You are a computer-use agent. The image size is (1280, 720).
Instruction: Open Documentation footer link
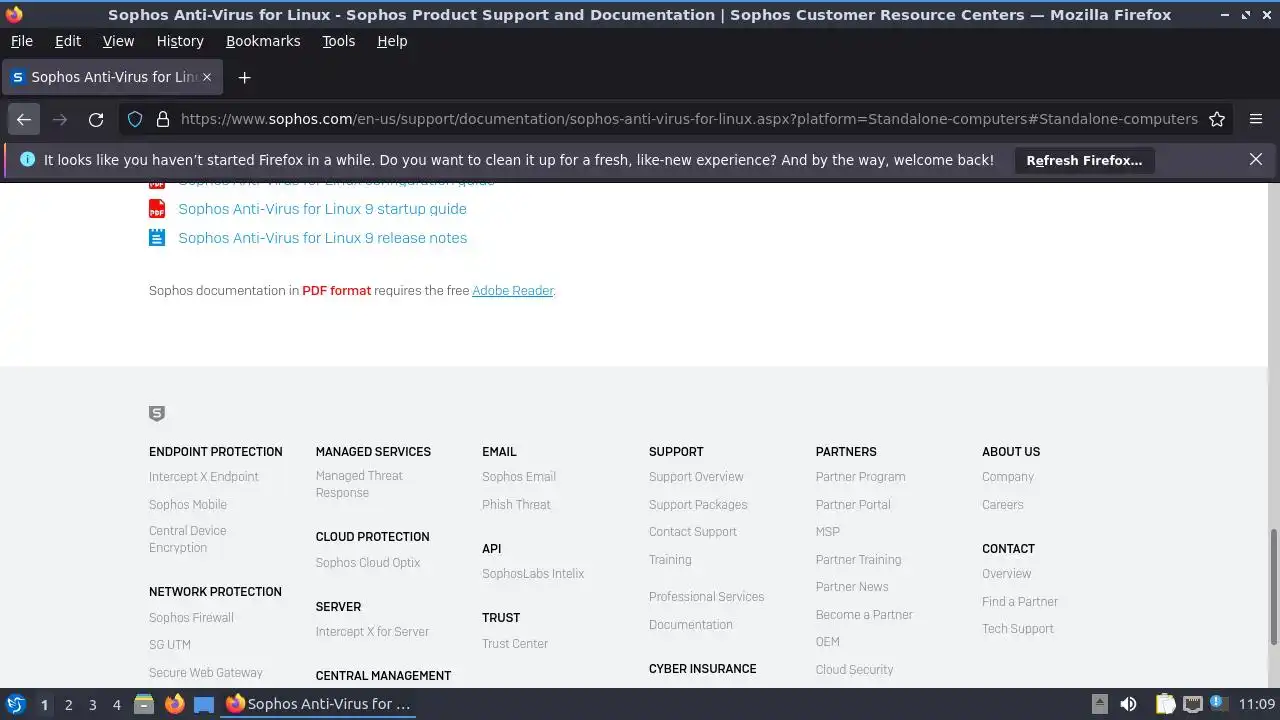pyautogui.click(x=691, y=625)
